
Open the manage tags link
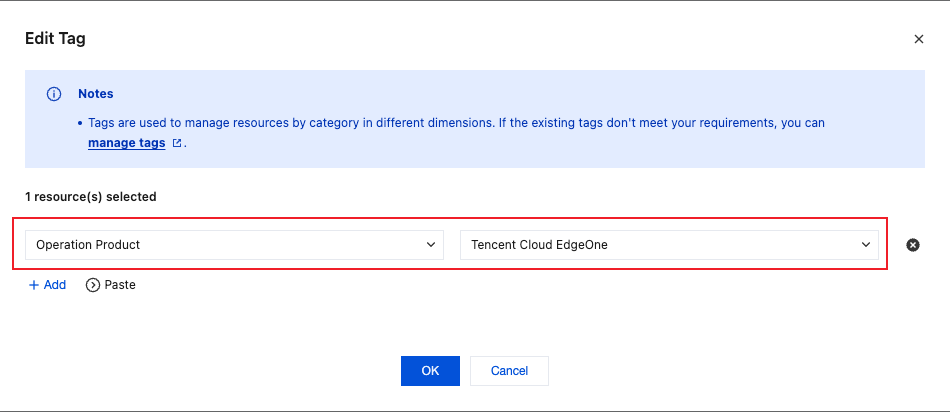click(127, 143)
